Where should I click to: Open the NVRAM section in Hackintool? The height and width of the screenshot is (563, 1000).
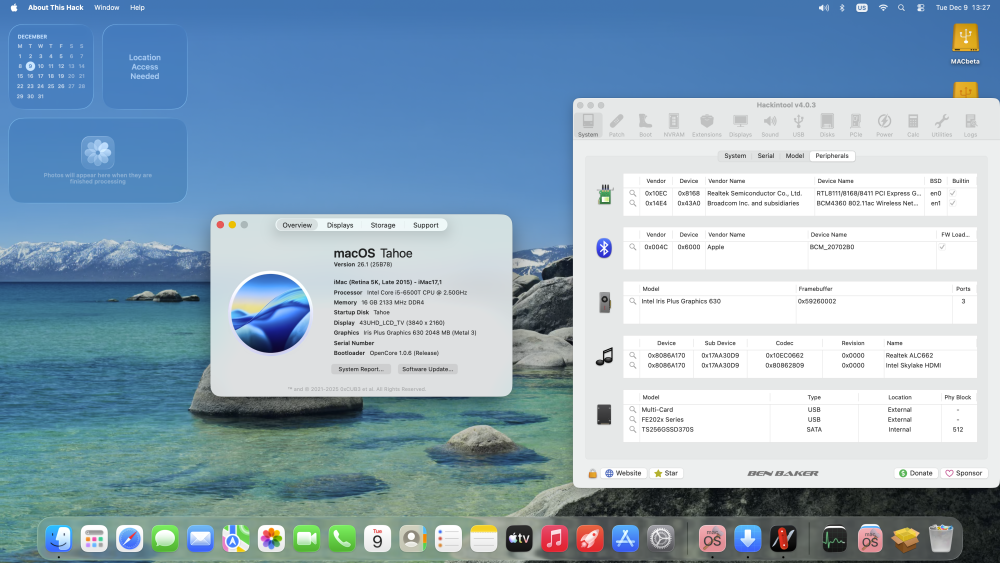[x=673, y=125]
